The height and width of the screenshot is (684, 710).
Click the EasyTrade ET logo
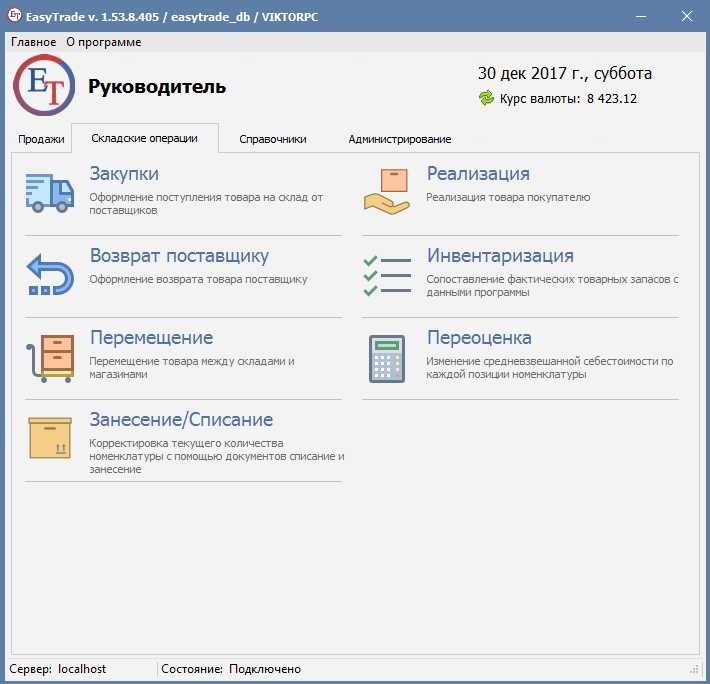pyautogui.click(x=44, y=85)
